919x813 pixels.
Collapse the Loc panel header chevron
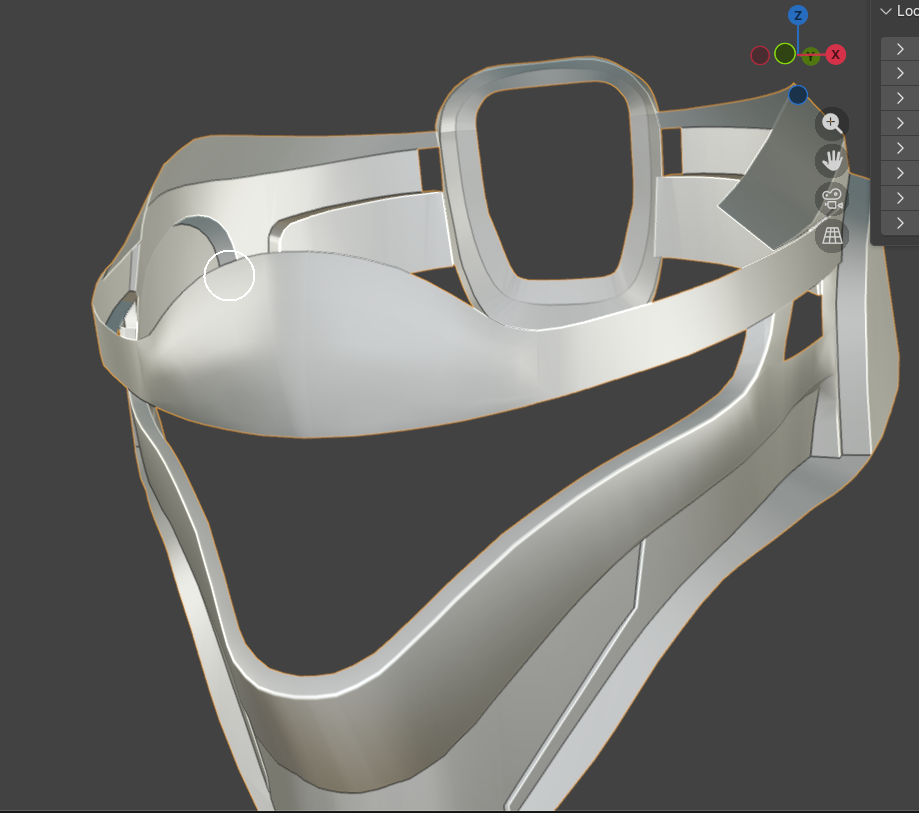[886, 11]
